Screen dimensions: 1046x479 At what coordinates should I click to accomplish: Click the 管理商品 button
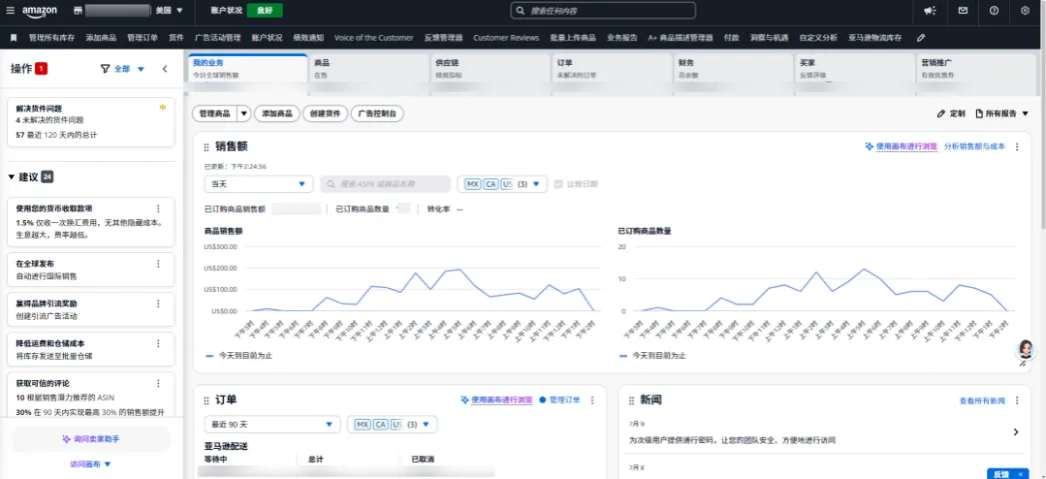pyautogui.click(x=214, y=114)
